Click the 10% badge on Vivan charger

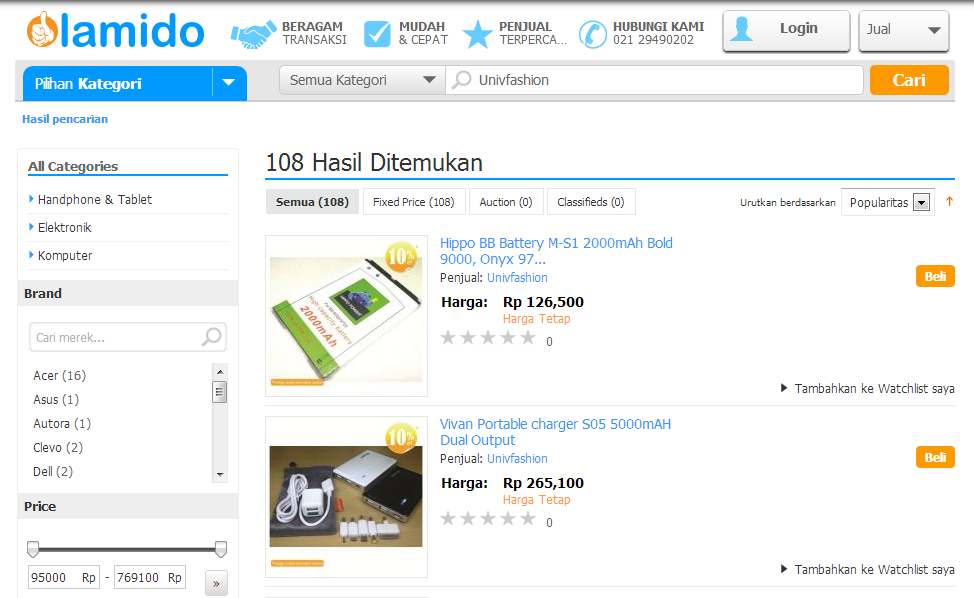click(401, 438)
